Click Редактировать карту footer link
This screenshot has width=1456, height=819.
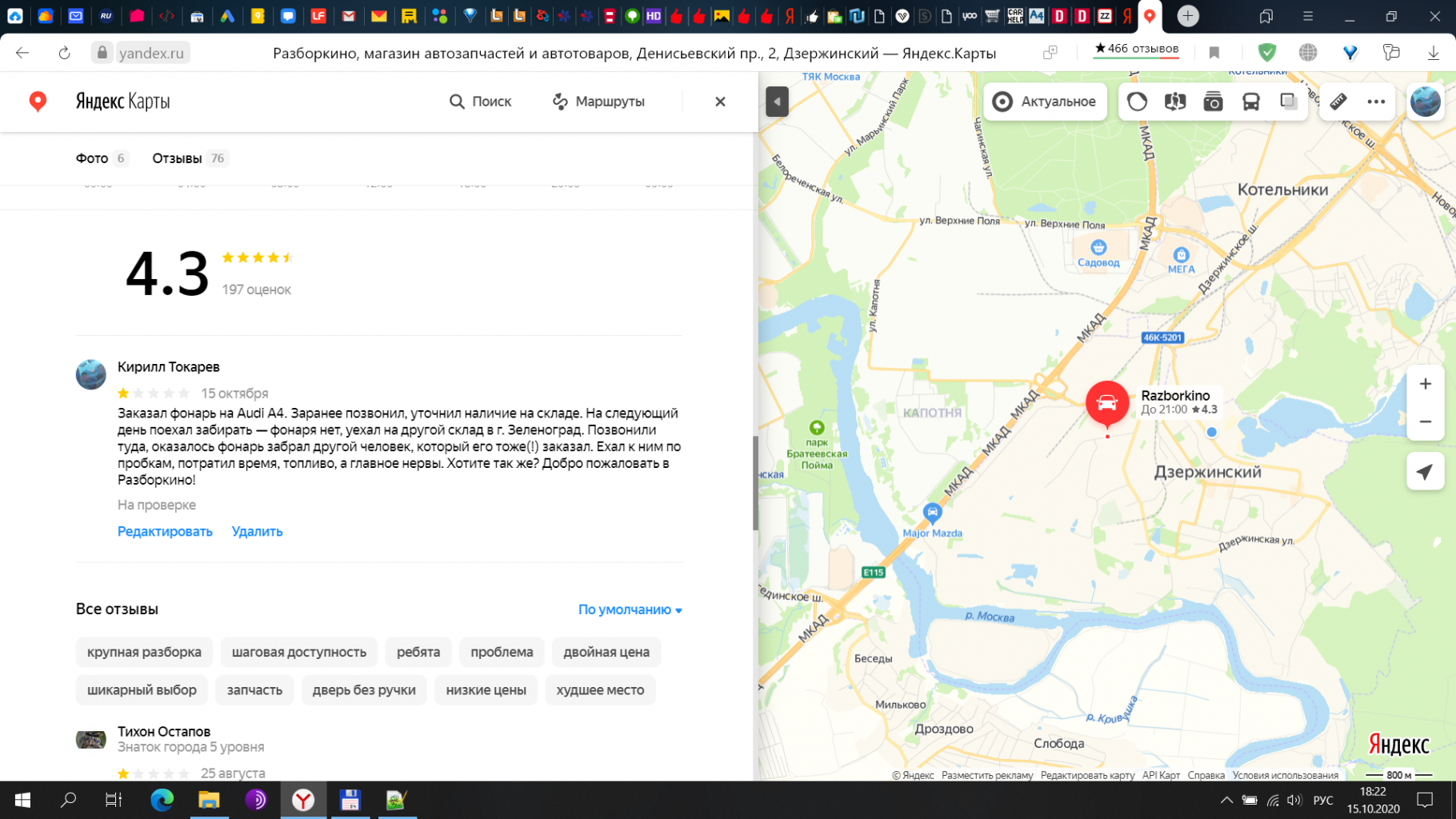pyautogui.click(x=1087, y=775)
